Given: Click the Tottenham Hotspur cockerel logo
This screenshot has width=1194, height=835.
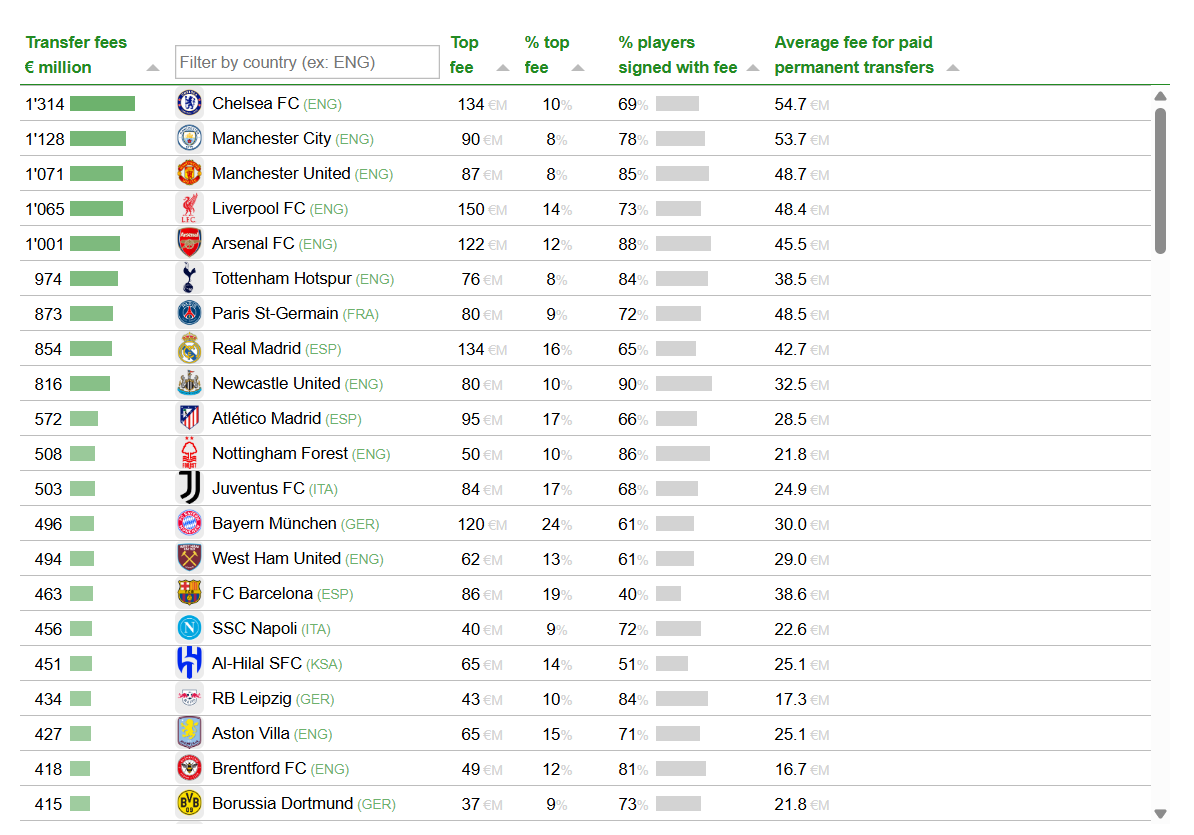Looking at the screenshot, I should coord(189,278).
